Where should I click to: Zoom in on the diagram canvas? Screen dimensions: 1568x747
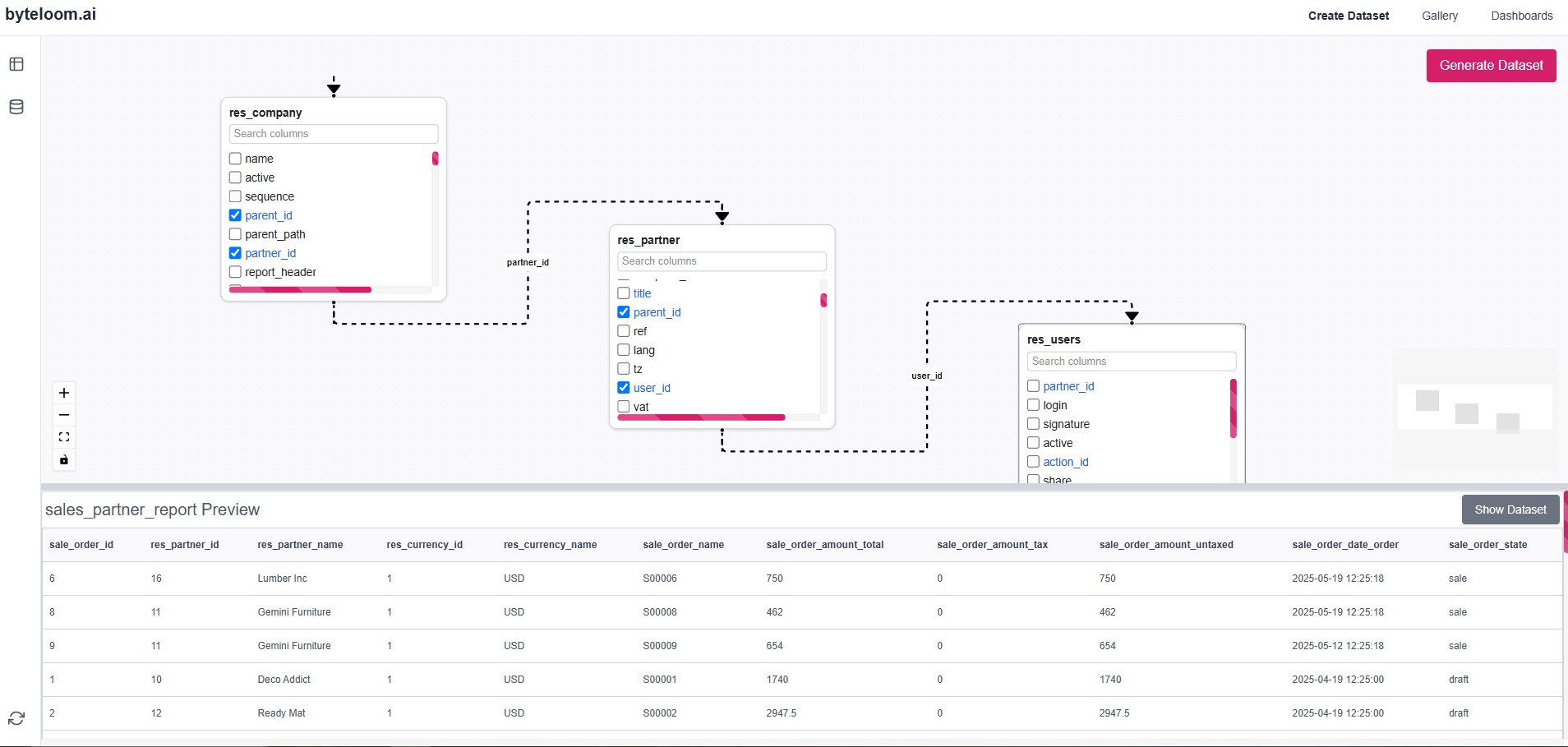coord(64,393)
